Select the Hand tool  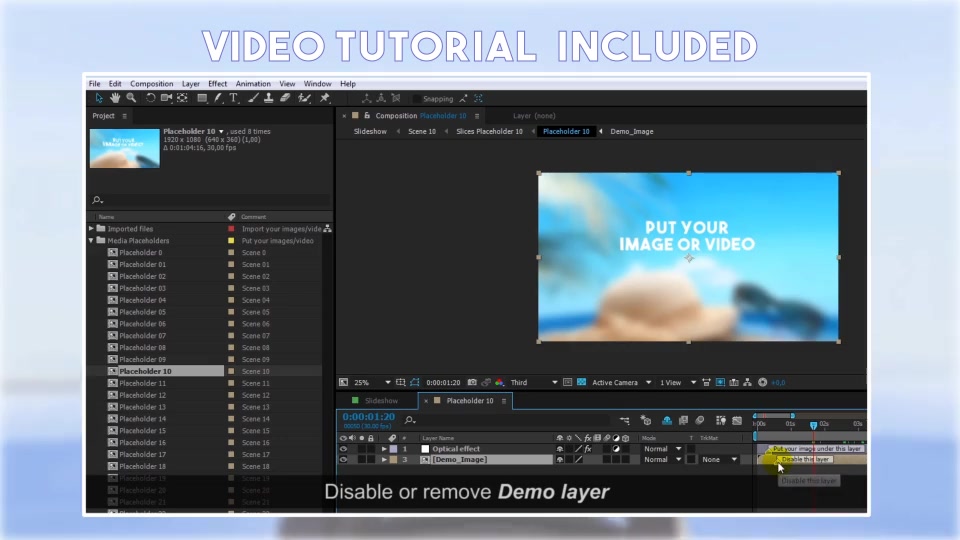coord(114,98)
